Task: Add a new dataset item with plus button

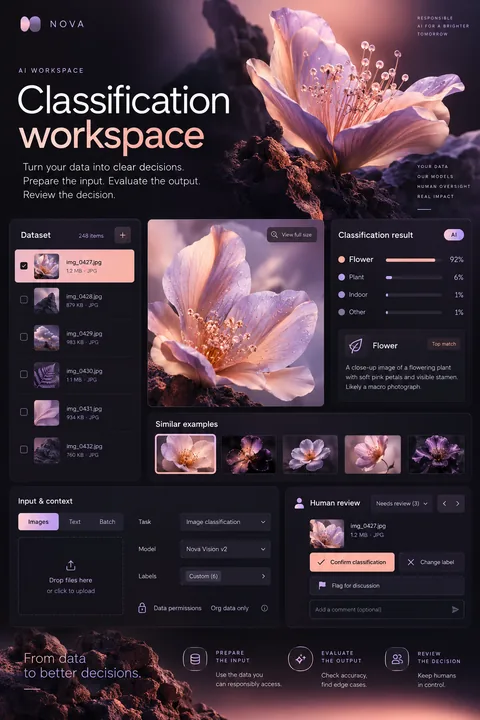Action: (x=123, y=235)
